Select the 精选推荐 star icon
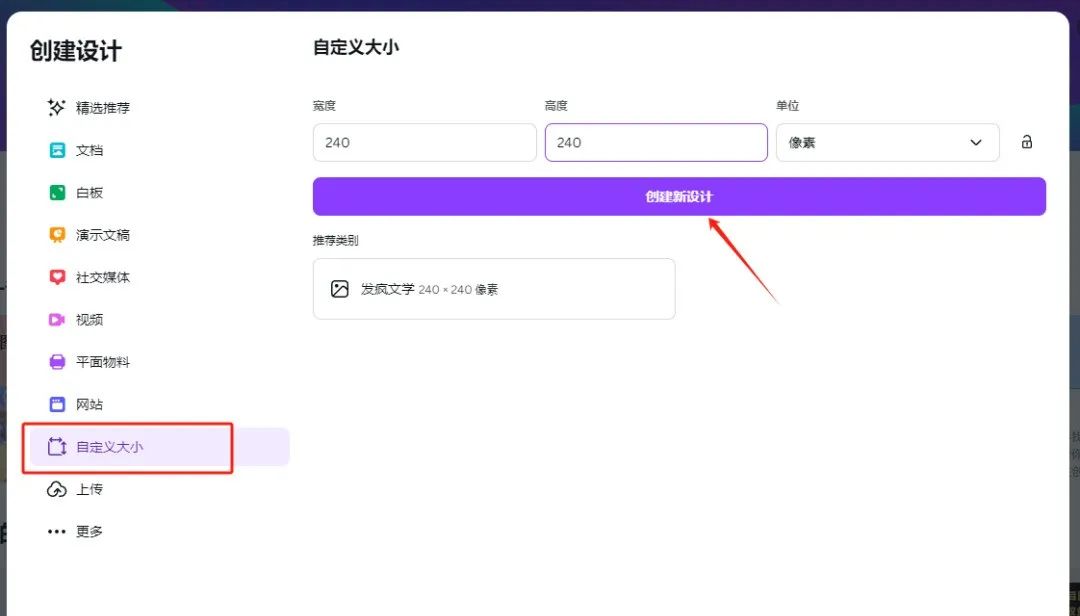Image resolution: width=1080 pixels, height=616 pixels. tap(57, 108)
